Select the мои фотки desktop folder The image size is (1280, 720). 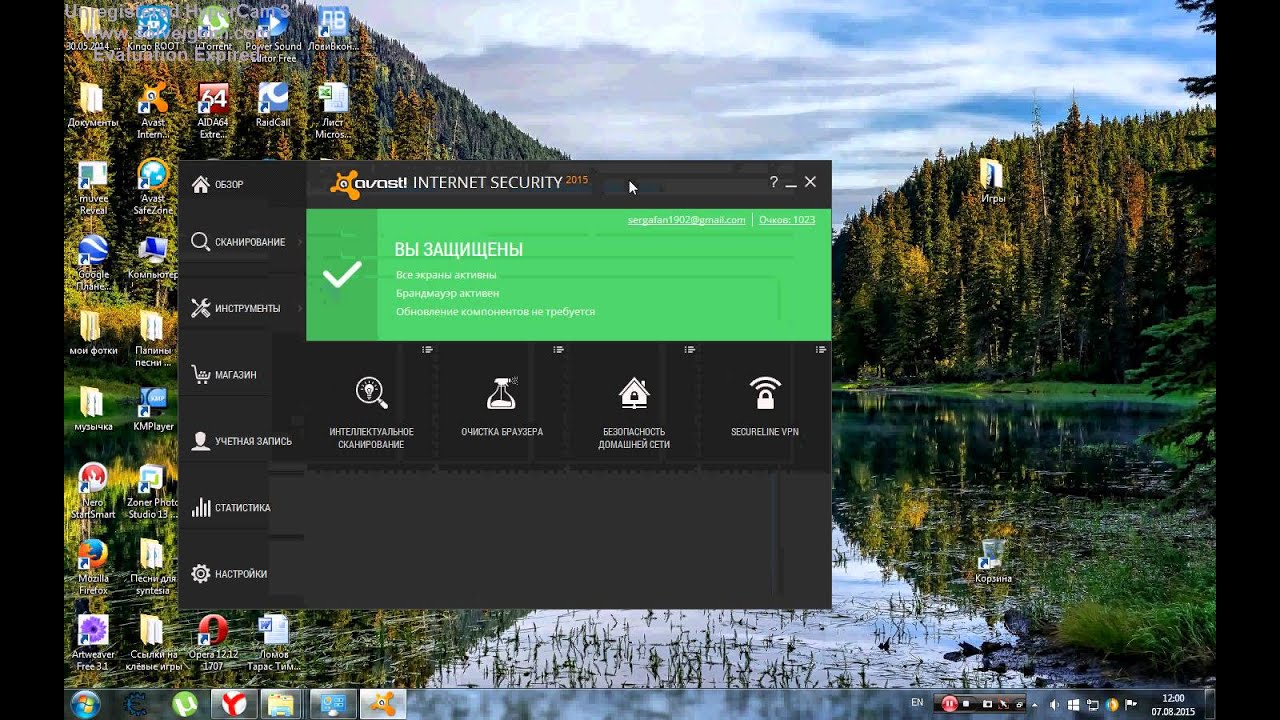click(x=92, y=334)
